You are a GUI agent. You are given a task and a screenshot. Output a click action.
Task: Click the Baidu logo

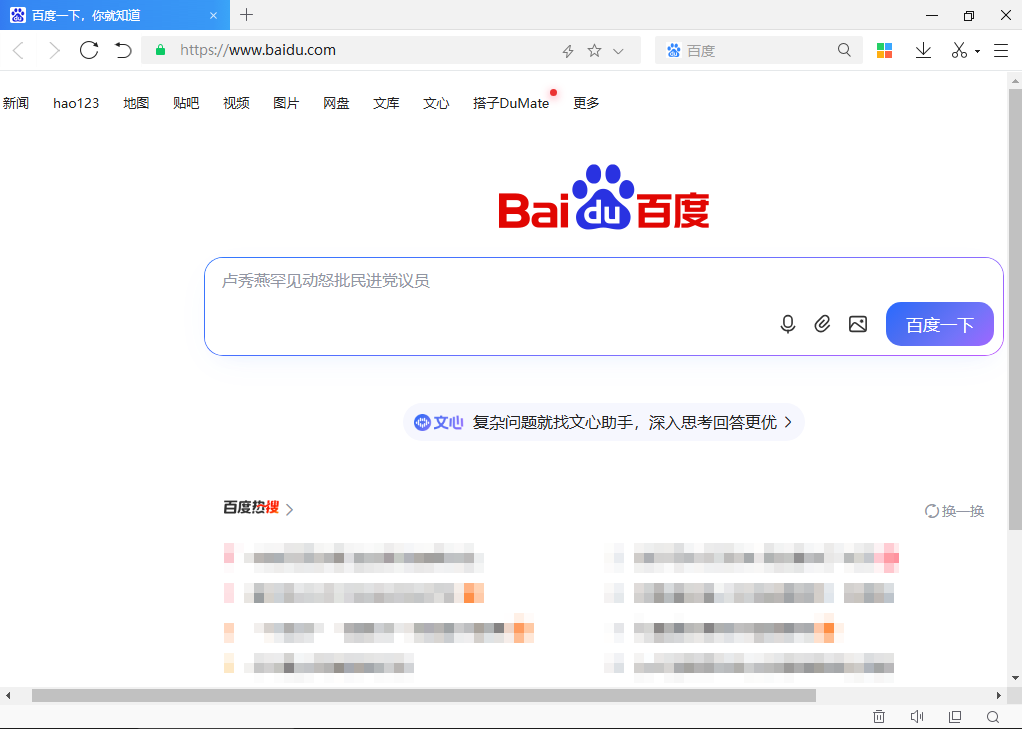604,197
